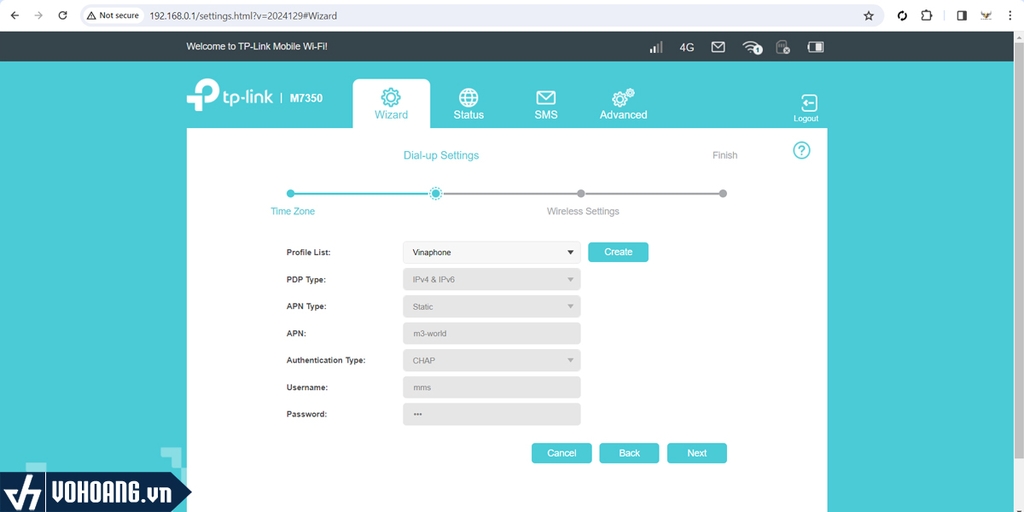Click the Time Zone step marker

tap(291, 194)
